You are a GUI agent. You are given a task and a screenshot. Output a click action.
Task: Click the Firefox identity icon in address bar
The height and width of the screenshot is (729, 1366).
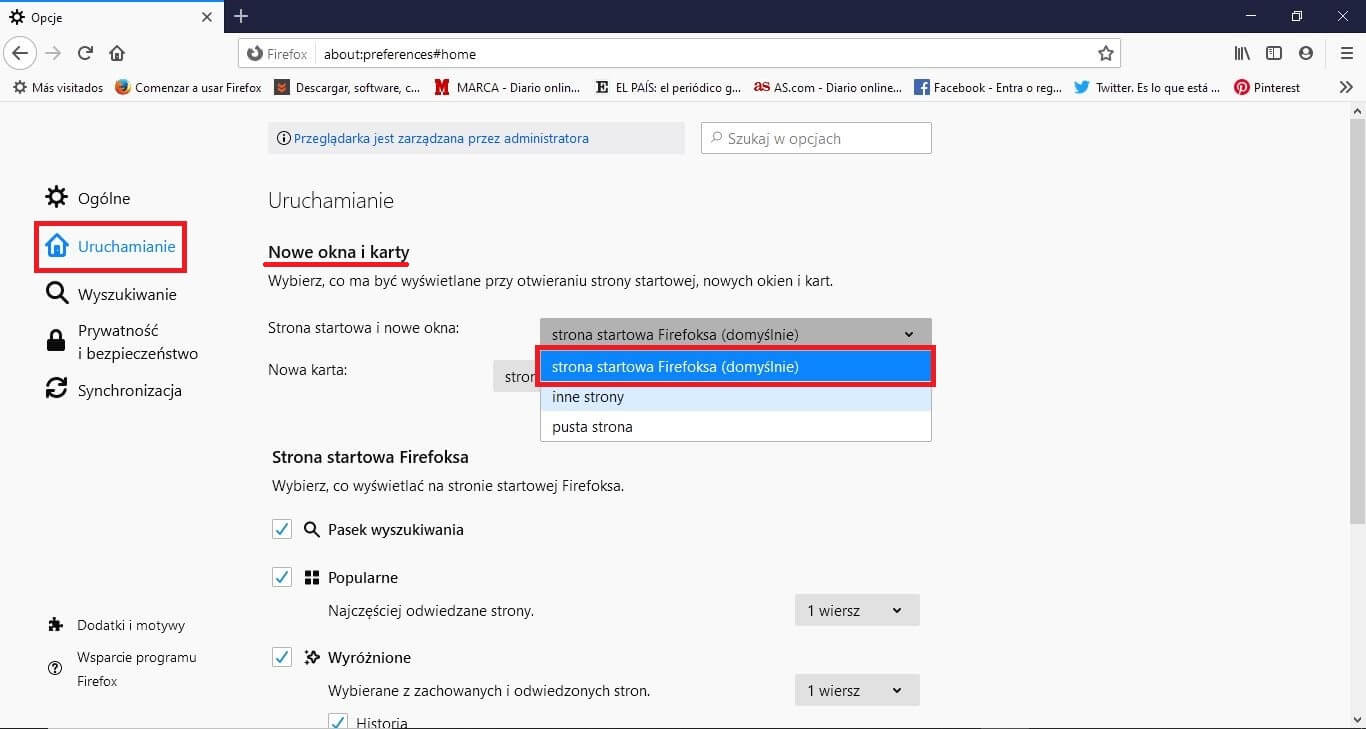[277, 54]
